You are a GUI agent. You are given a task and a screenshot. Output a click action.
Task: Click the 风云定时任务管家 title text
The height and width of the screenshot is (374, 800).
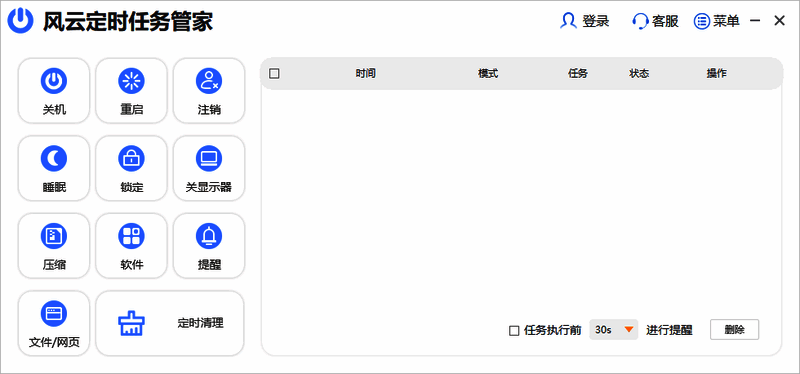coord(128,21)
